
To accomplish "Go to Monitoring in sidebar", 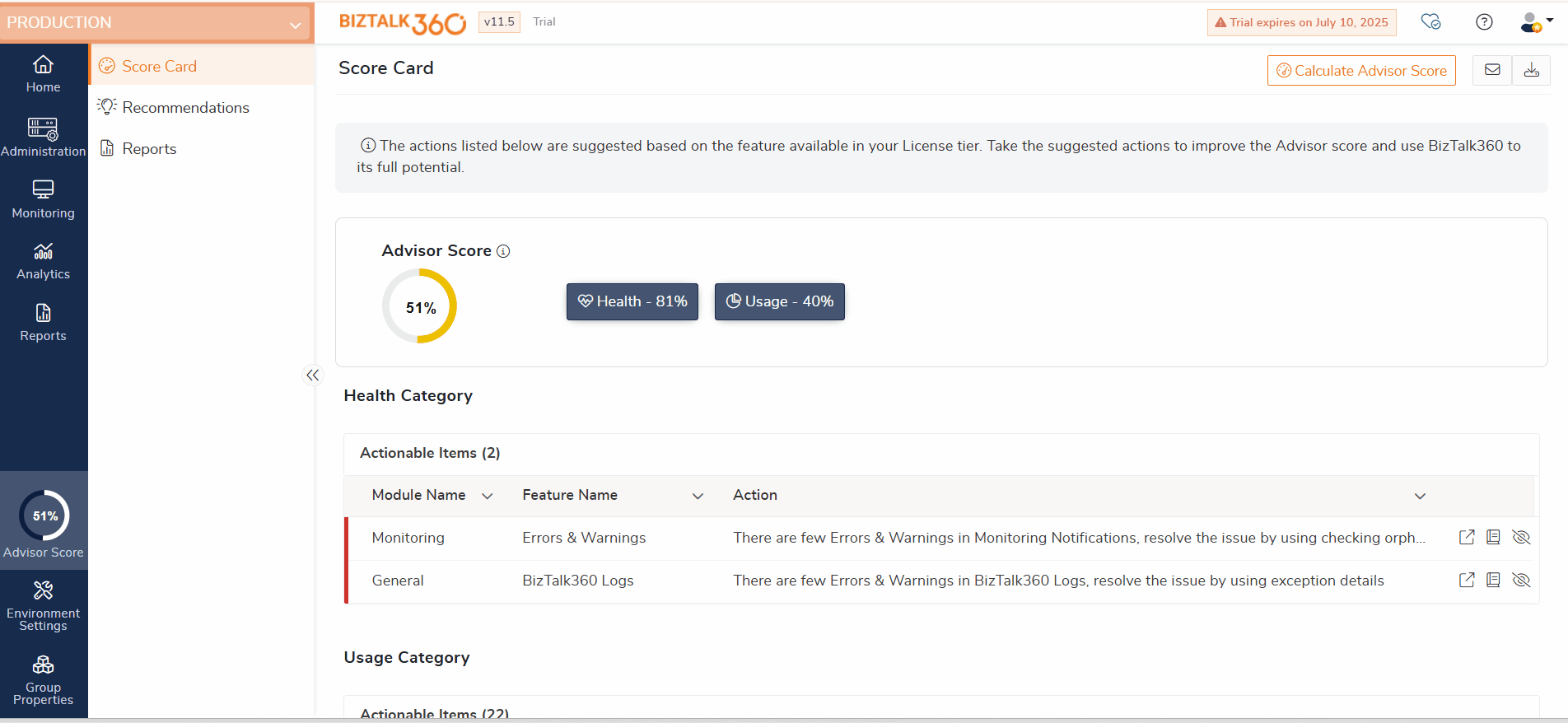I will (43, 199).
